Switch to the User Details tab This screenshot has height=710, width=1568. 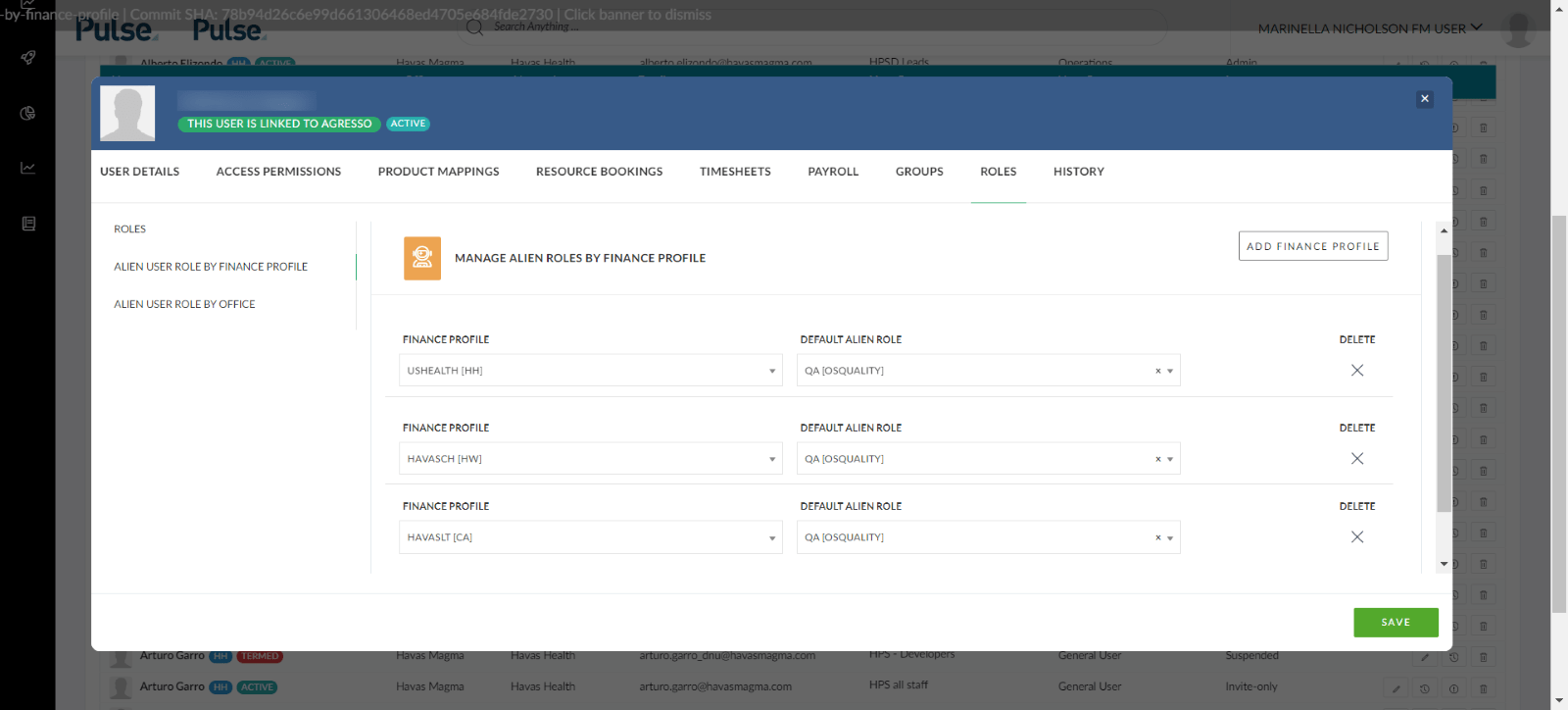point(139,172)
